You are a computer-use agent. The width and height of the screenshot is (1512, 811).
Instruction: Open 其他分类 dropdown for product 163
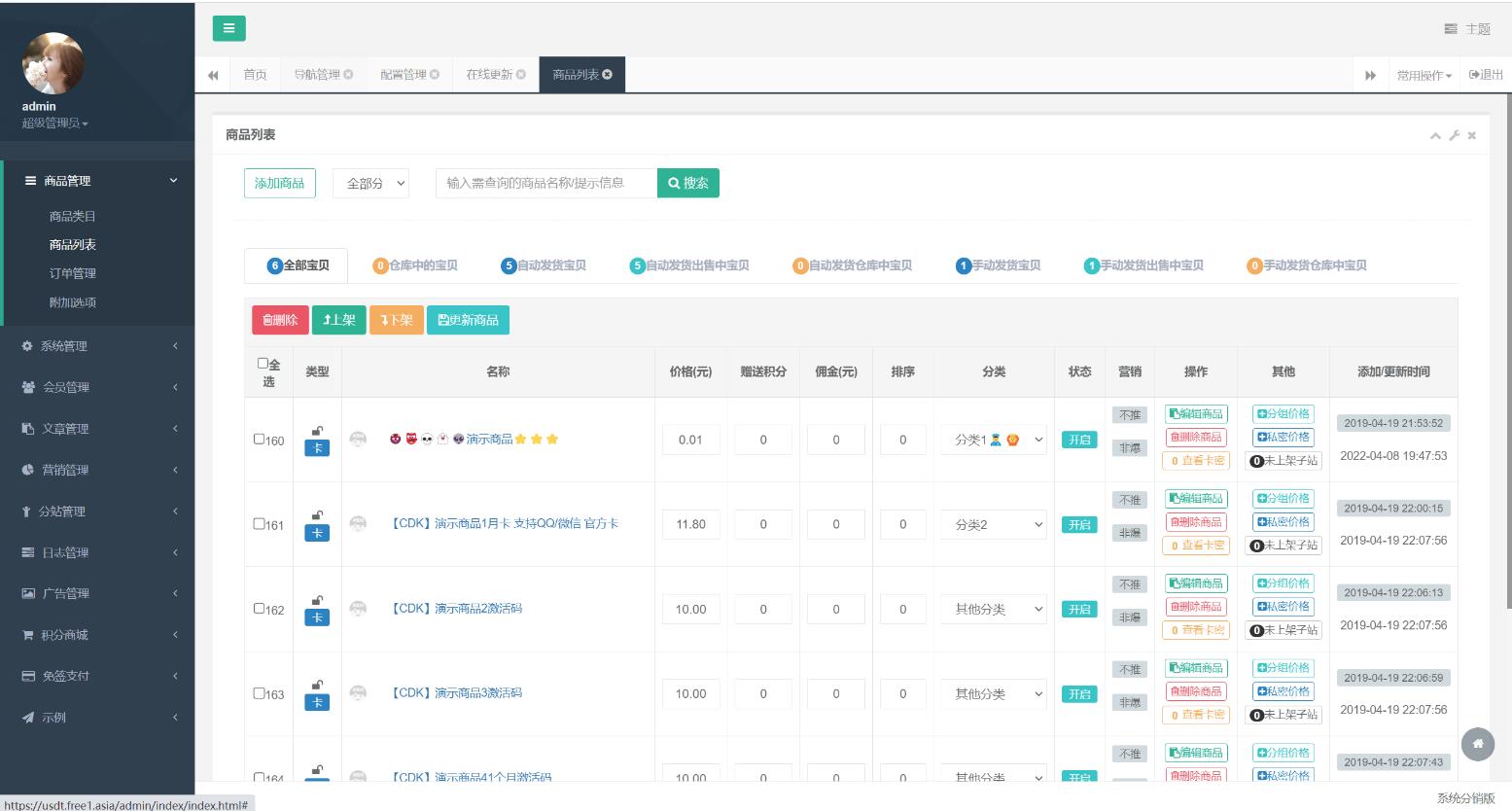pos(994,693)
